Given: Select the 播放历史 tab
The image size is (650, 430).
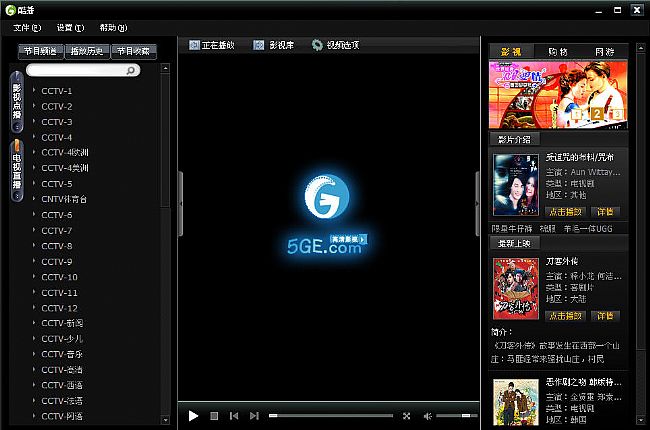Looking at the screenshot, I should [x=87, y=51].
